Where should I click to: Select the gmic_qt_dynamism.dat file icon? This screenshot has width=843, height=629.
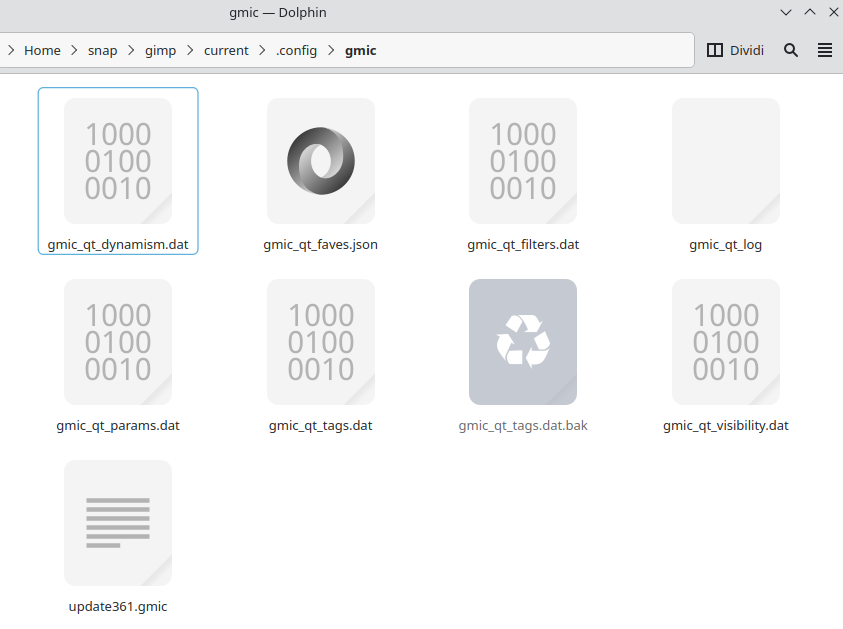point(118,160)
